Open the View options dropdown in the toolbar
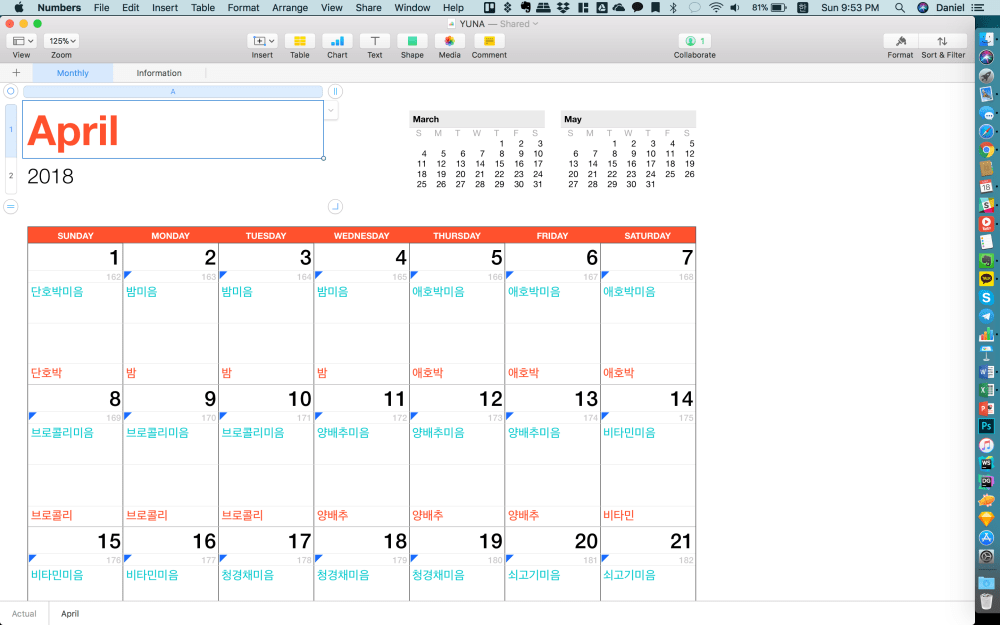1000x625 pixels. [x=20, y=40]
